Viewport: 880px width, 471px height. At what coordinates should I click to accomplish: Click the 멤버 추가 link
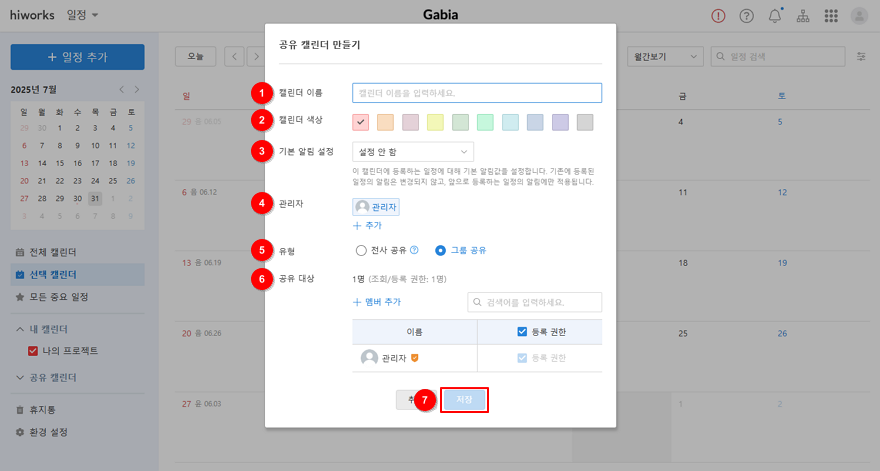click(x=377, y=302)
